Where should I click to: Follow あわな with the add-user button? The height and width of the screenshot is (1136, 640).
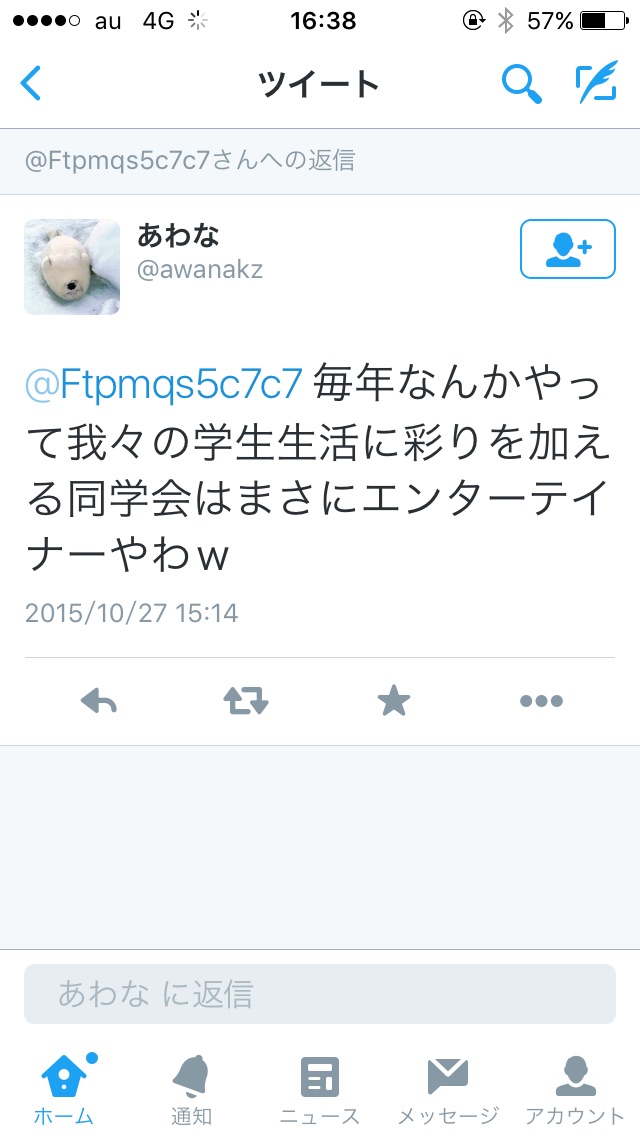568,249
